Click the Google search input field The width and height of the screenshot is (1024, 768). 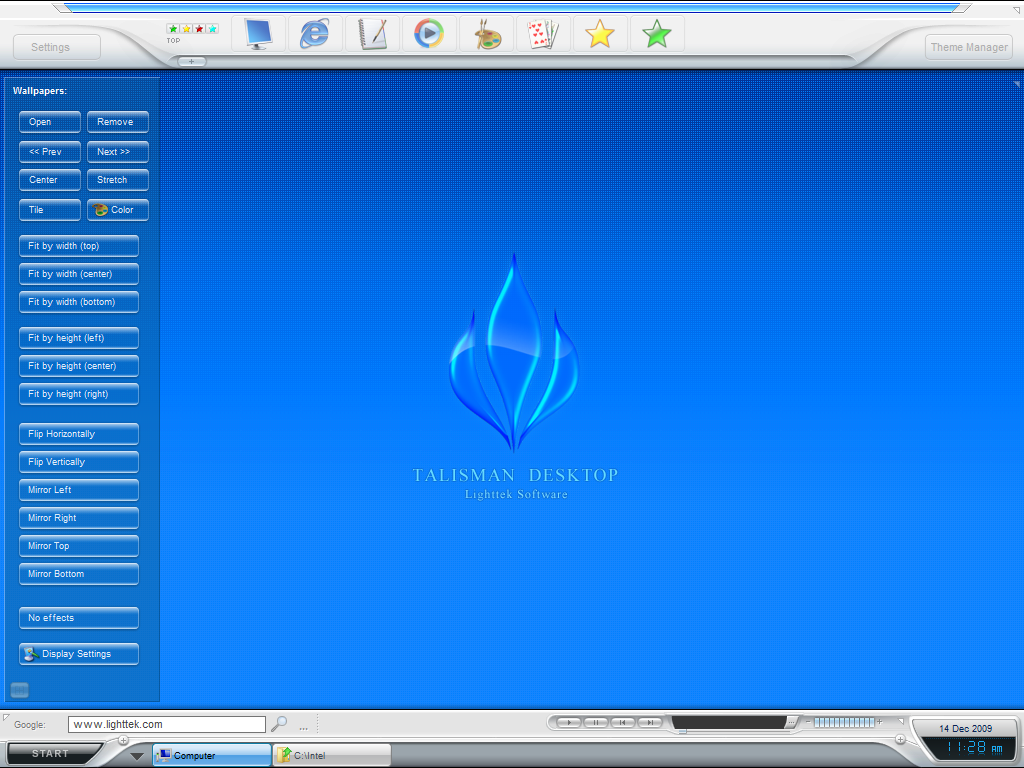(x=166, y=724)
